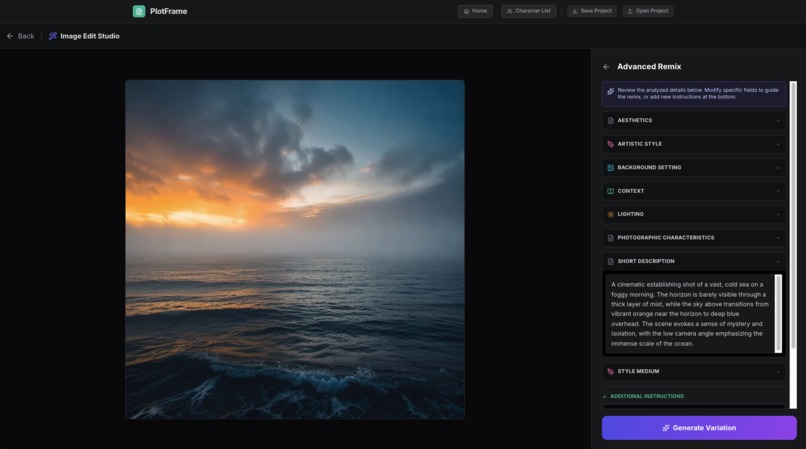Click the back arrow beside Advanced Remix
Image resolution: width=806 pixels, height=449 pixels.
(607, 67)
